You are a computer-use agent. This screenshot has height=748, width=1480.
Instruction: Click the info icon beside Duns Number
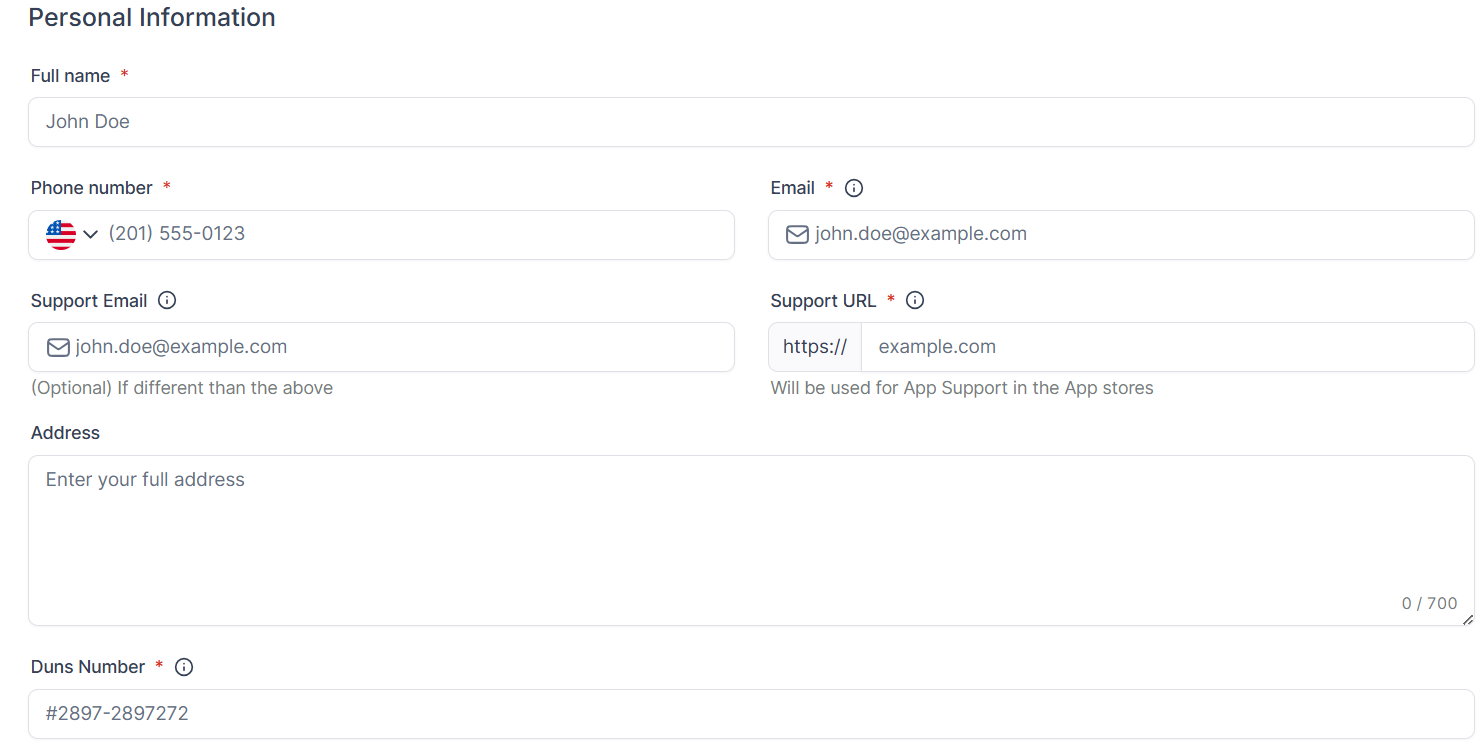coord(184,667)
